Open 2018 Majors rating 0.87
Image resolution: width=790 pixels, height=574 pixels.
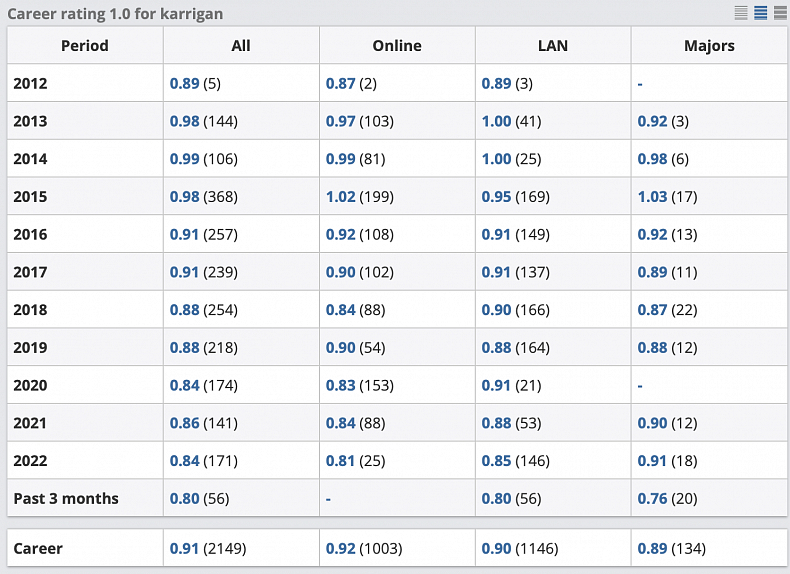[x=652, y=310]
